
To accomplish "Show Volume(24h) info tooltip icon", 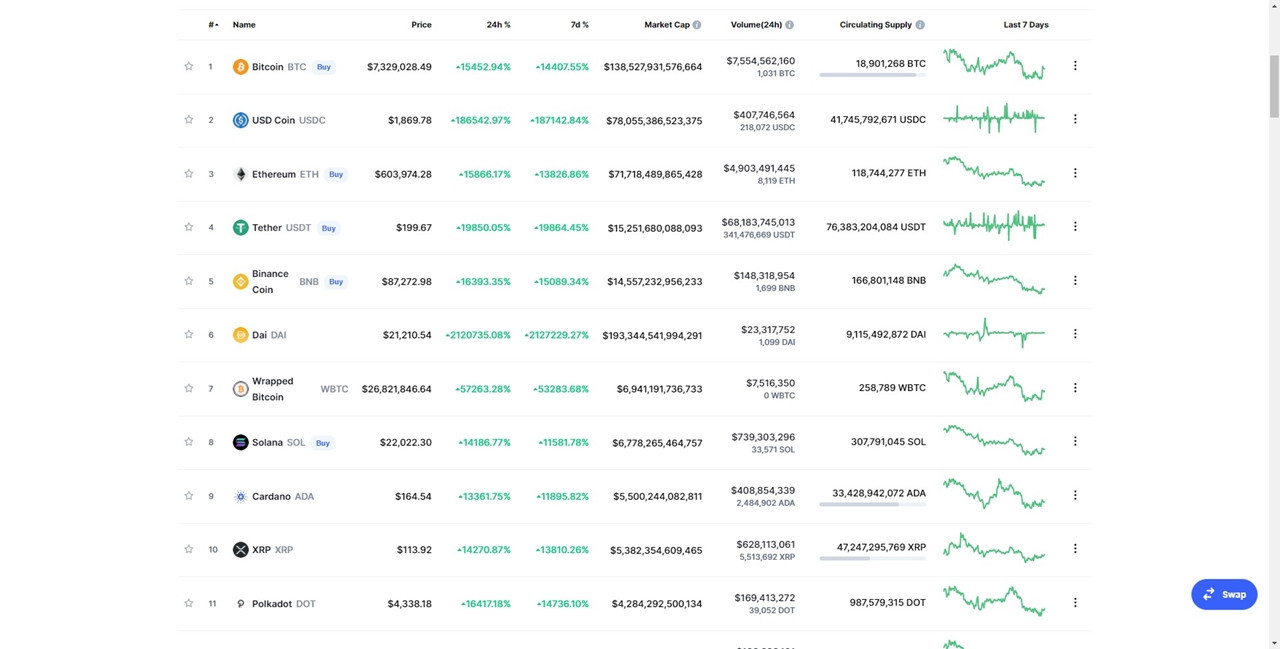I will click(x=789, y=25).
